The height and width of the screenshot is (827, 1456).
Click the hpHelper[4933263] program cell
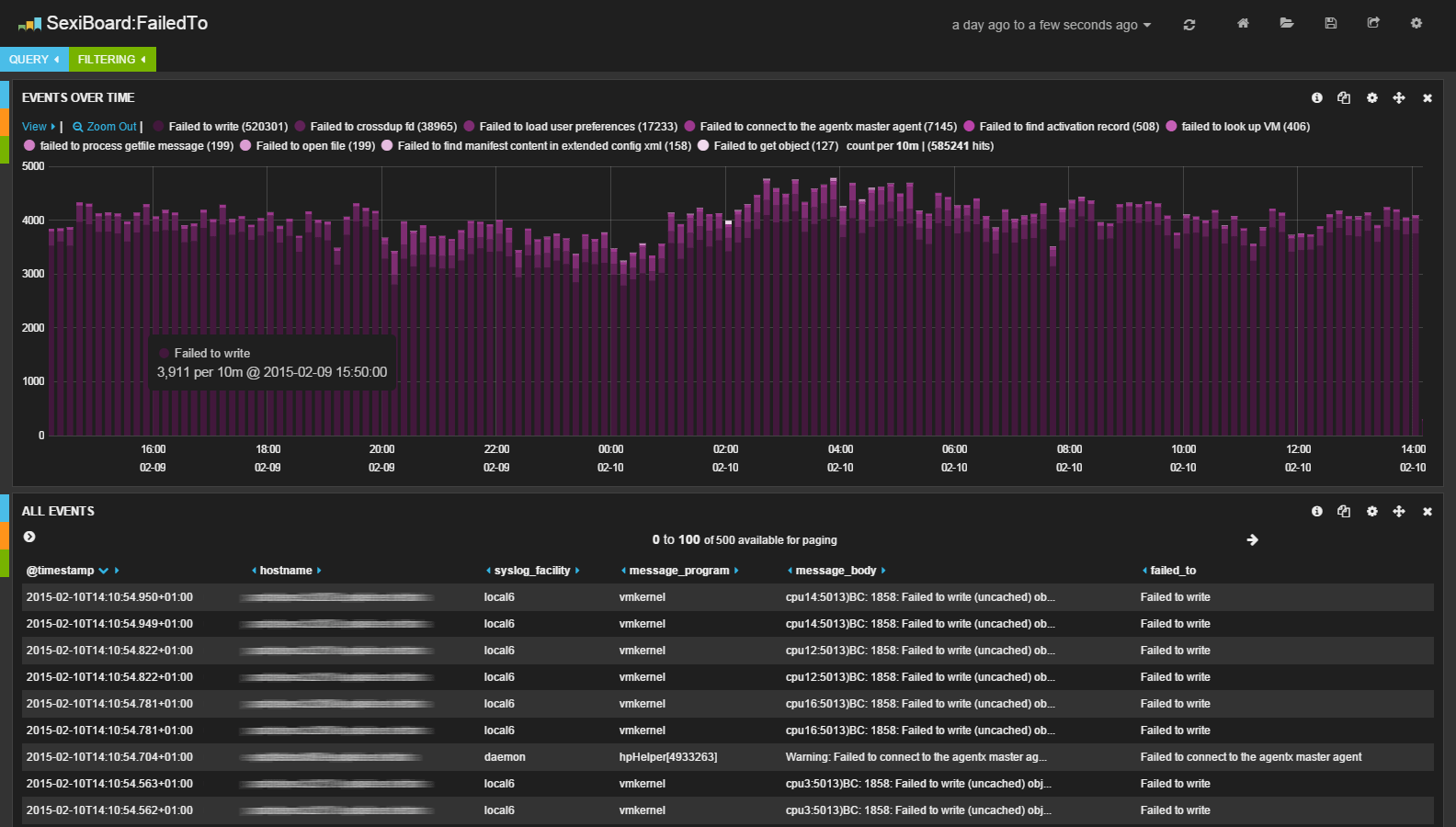[668, 757]
